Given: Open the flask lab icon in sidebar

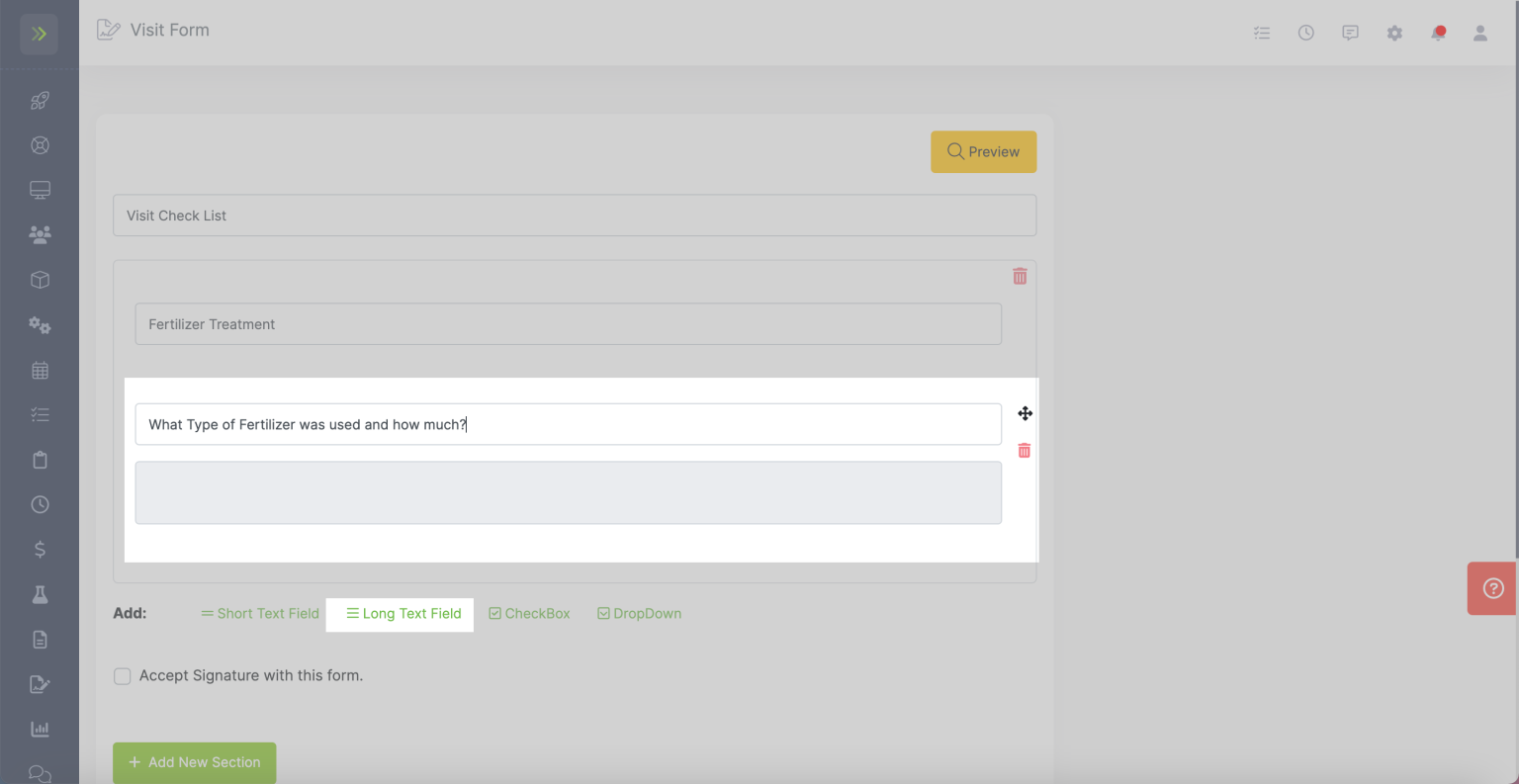Looking at the screenshot, I should [40, 594].
